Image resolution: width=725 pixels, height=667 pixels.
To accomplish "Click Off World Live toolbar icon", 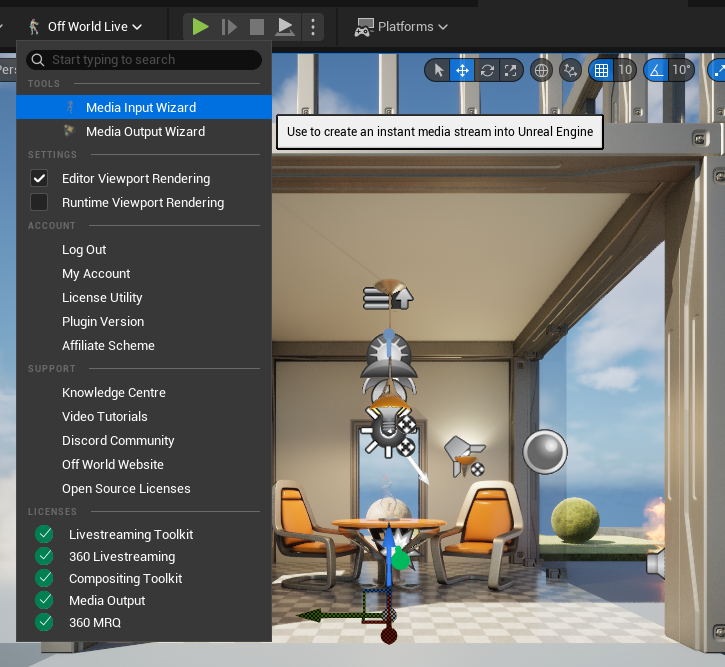I will pyautogui.click(x=34, y=27).
